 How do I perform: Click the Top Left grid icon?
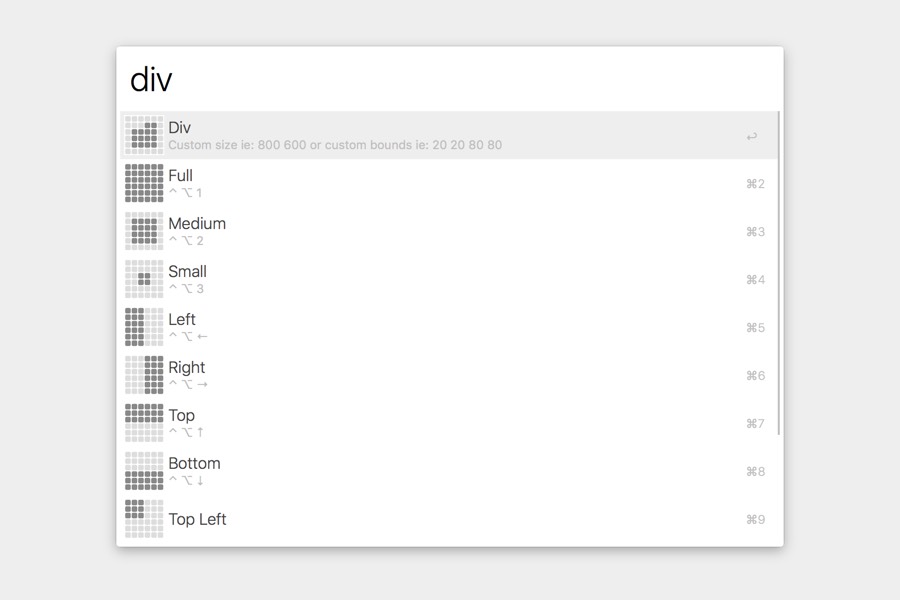144,519
